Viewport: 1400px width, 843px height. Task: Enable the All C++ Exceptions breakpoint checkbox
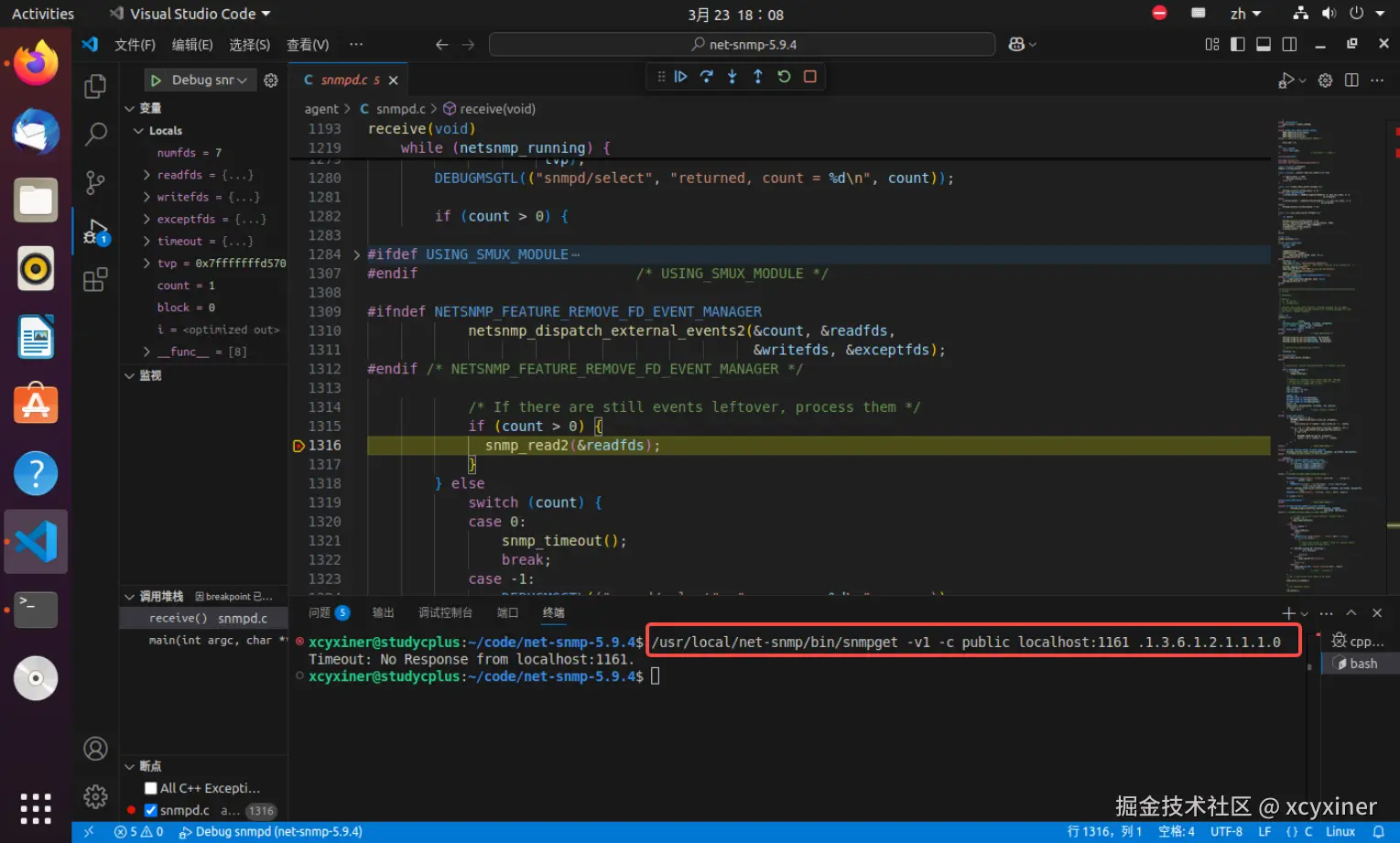pyautogui.click(x=151, y=788)
